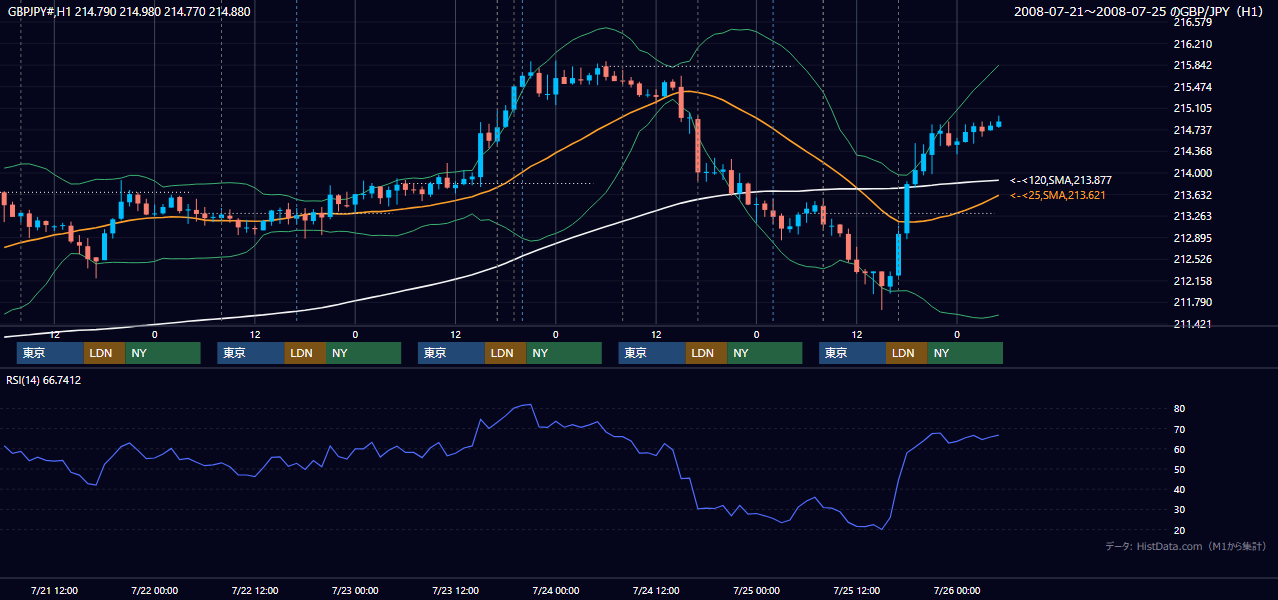The width and height of the screenshot is (1278, 600).
Task: Click price axis label 213.632
Action: 1193,195
